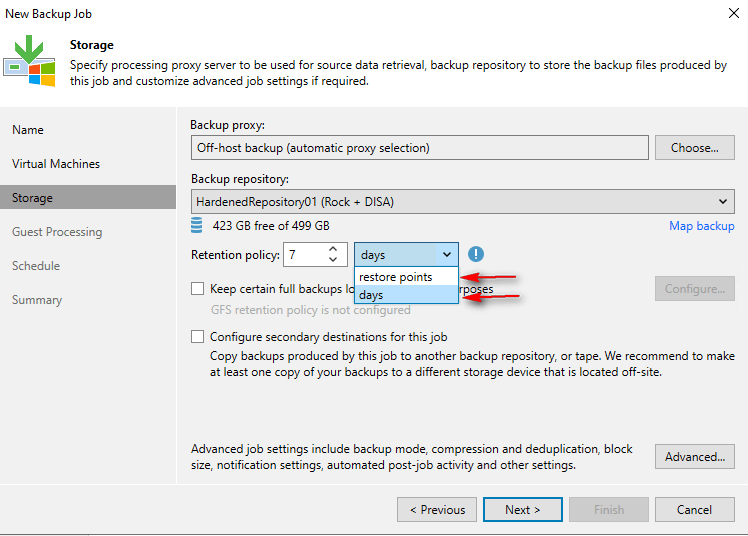Image resolution: width=748 pixels, height=536 pixels.
Task: Enable keep certain full backups checkbox
Action: pyautogui.click(x=198, y=289)
